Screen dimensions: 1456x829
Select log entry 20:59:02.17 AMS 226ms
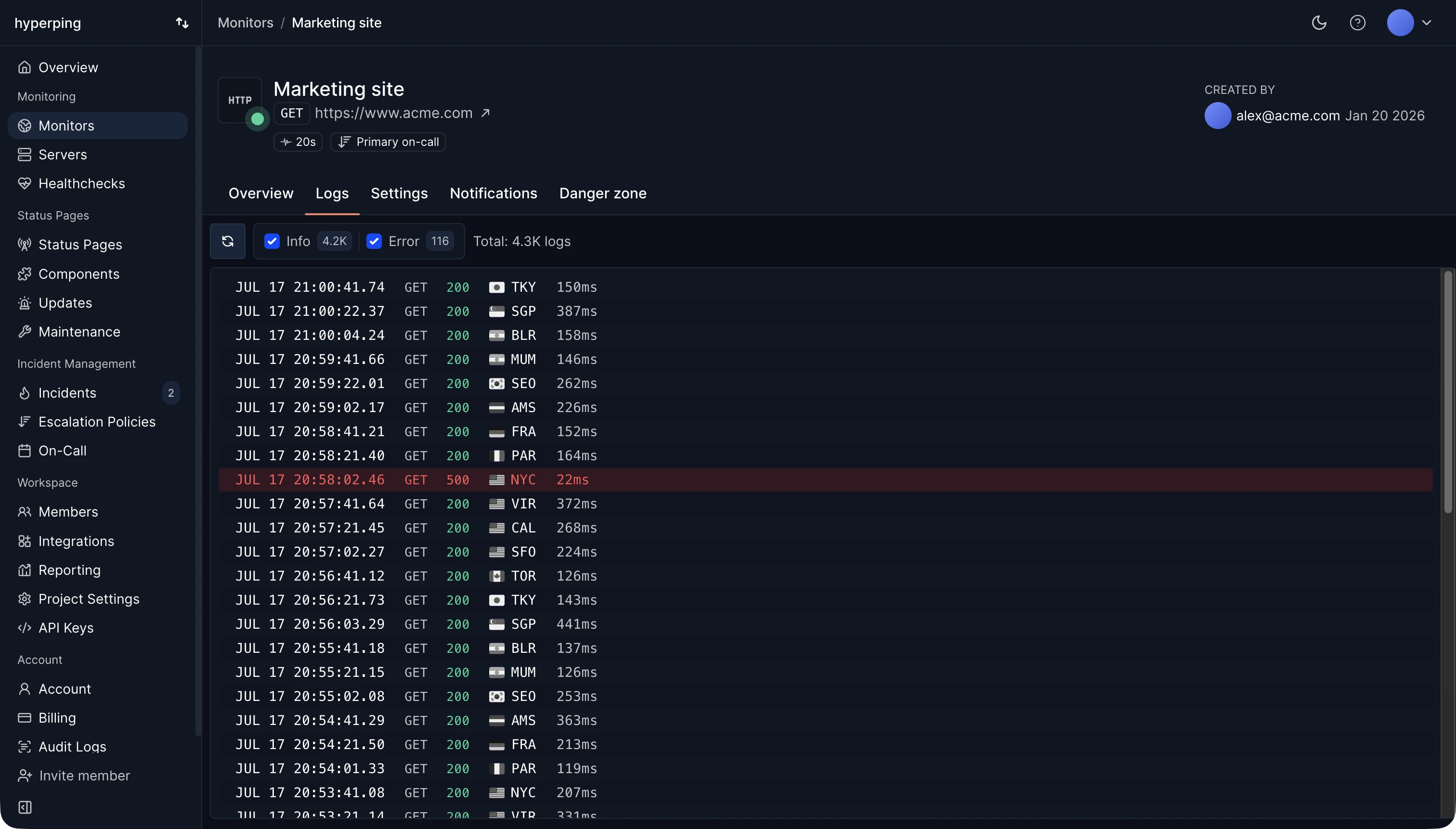(x=825, y=407)
